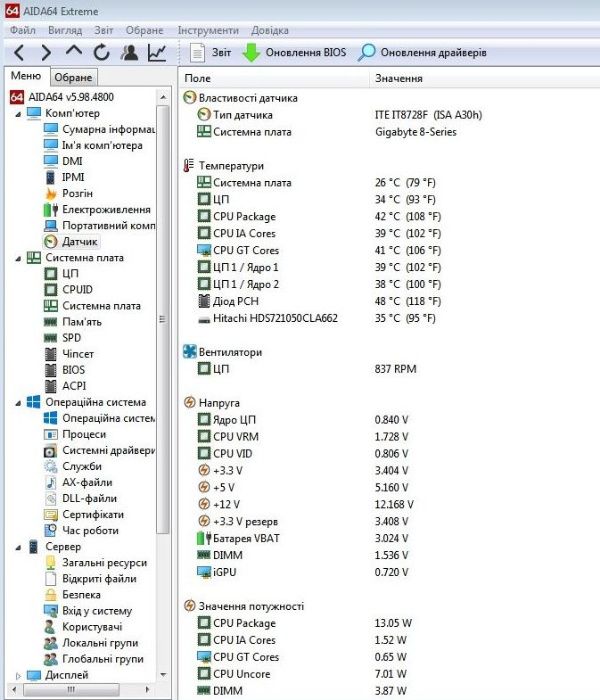Open the Довідка menu
The image size is (600, 700).
coord(270,30)
